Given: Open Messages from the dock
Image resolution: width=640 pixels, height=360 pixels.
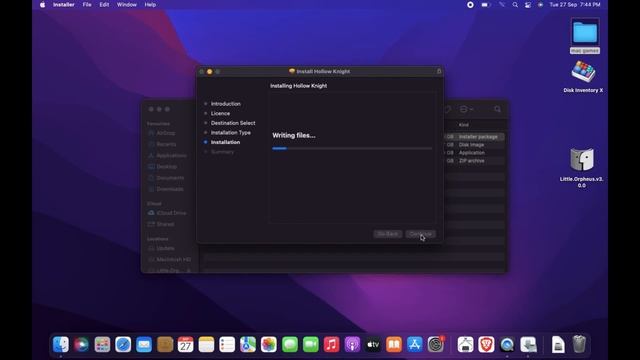Looking at the screenshot, I should tap(290, 344).
